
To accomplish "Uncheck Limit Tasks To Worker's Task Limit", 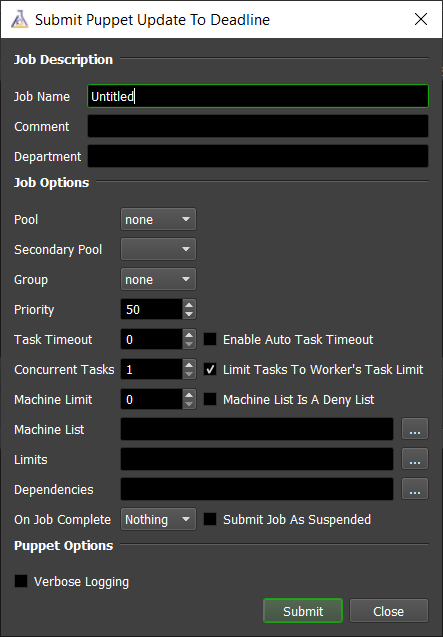I will click(x=210, y=369).
